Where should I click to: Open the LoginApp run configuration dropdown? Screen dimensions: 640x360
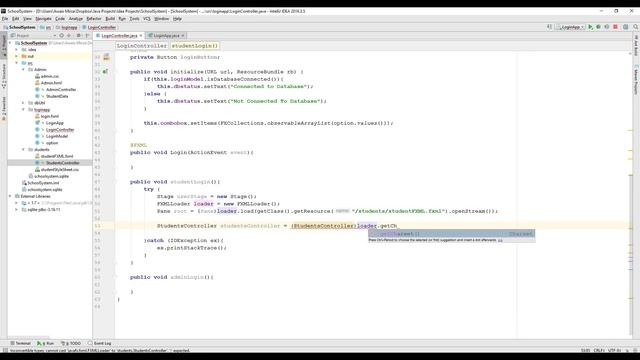(570, 27)
